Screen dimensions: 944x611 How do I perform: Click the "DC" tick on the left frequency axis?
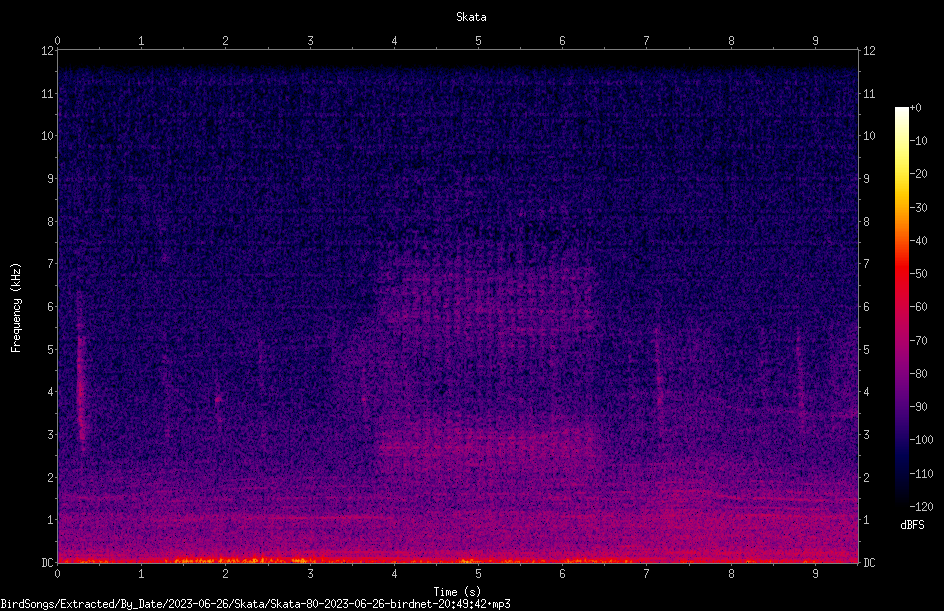pyautogui.click(x=47, y=563)
